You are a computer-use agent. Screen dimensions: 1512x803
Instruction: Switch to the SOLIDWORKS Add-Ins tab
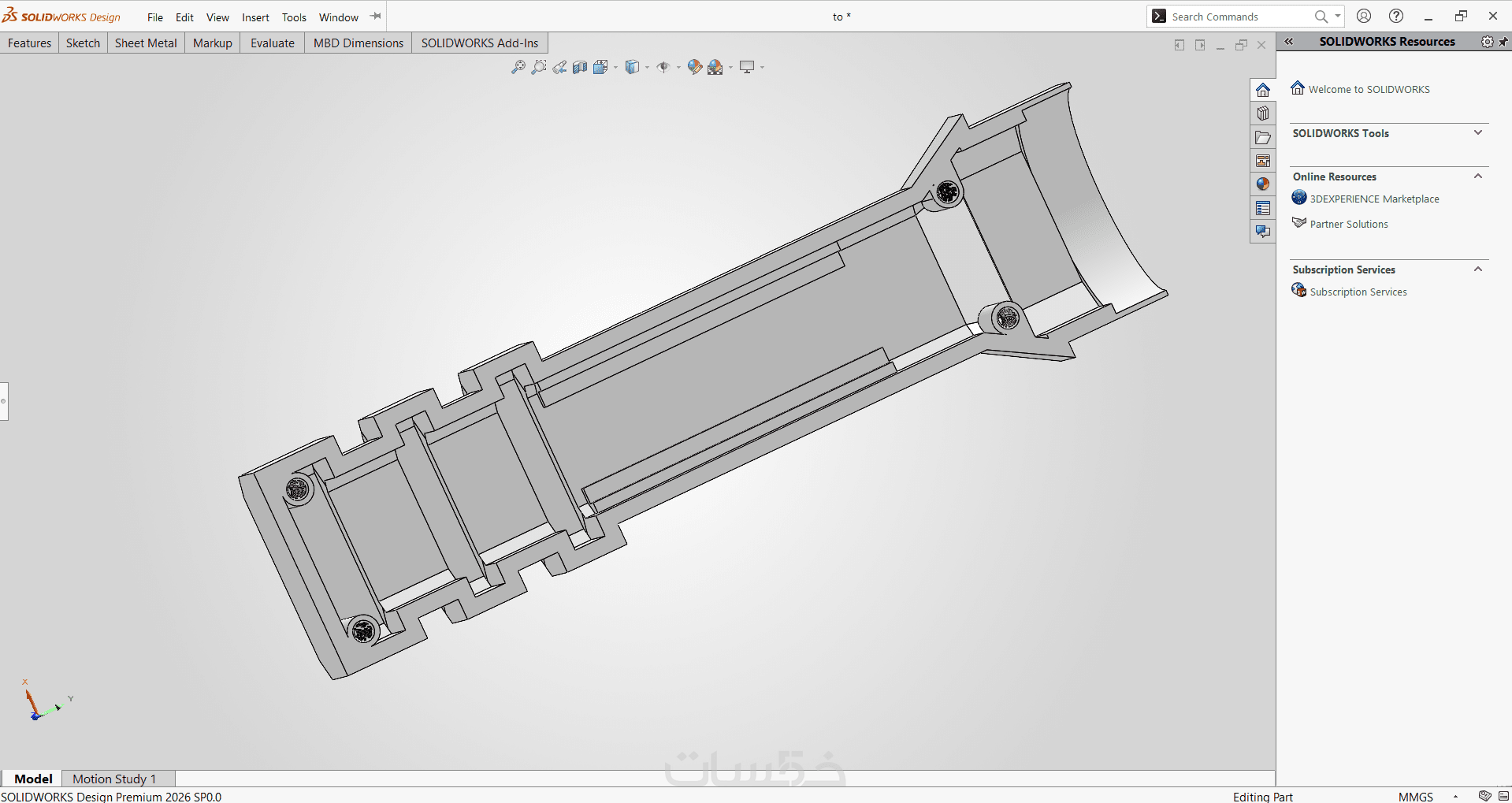(x=480, y=43)
